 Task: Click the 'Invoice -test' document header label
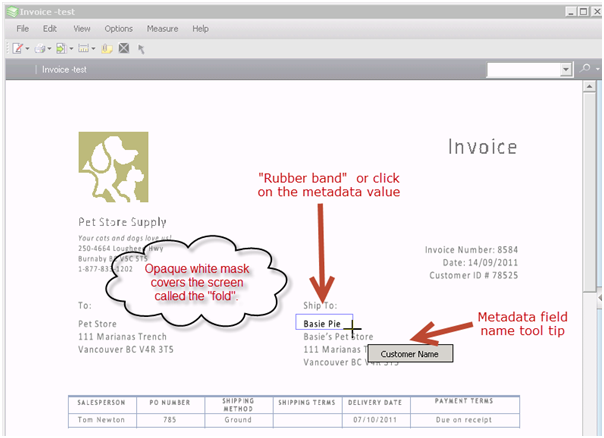pyautogui.click(x=64, y=70)
